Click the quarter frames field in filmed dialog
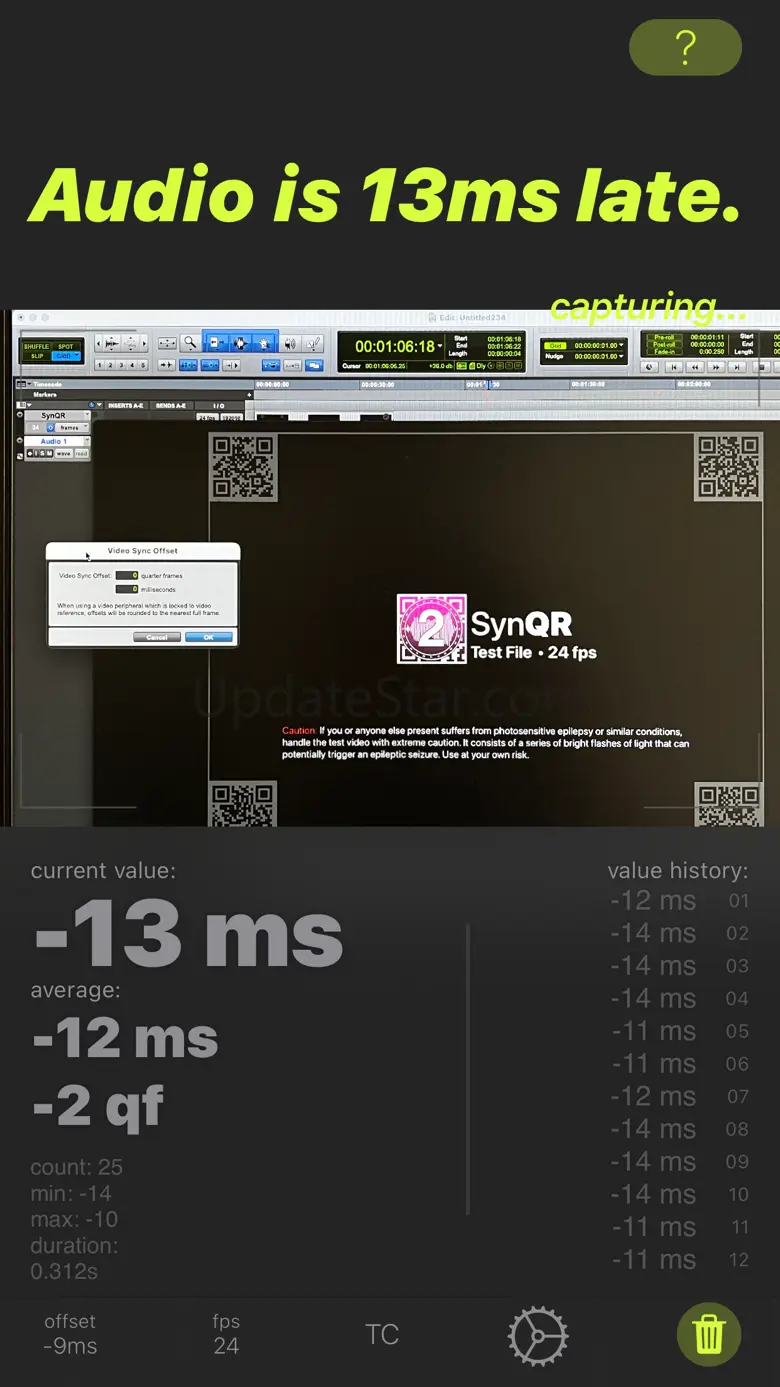The width and height of the screenshot is (780, 1387). click(127, 575)
